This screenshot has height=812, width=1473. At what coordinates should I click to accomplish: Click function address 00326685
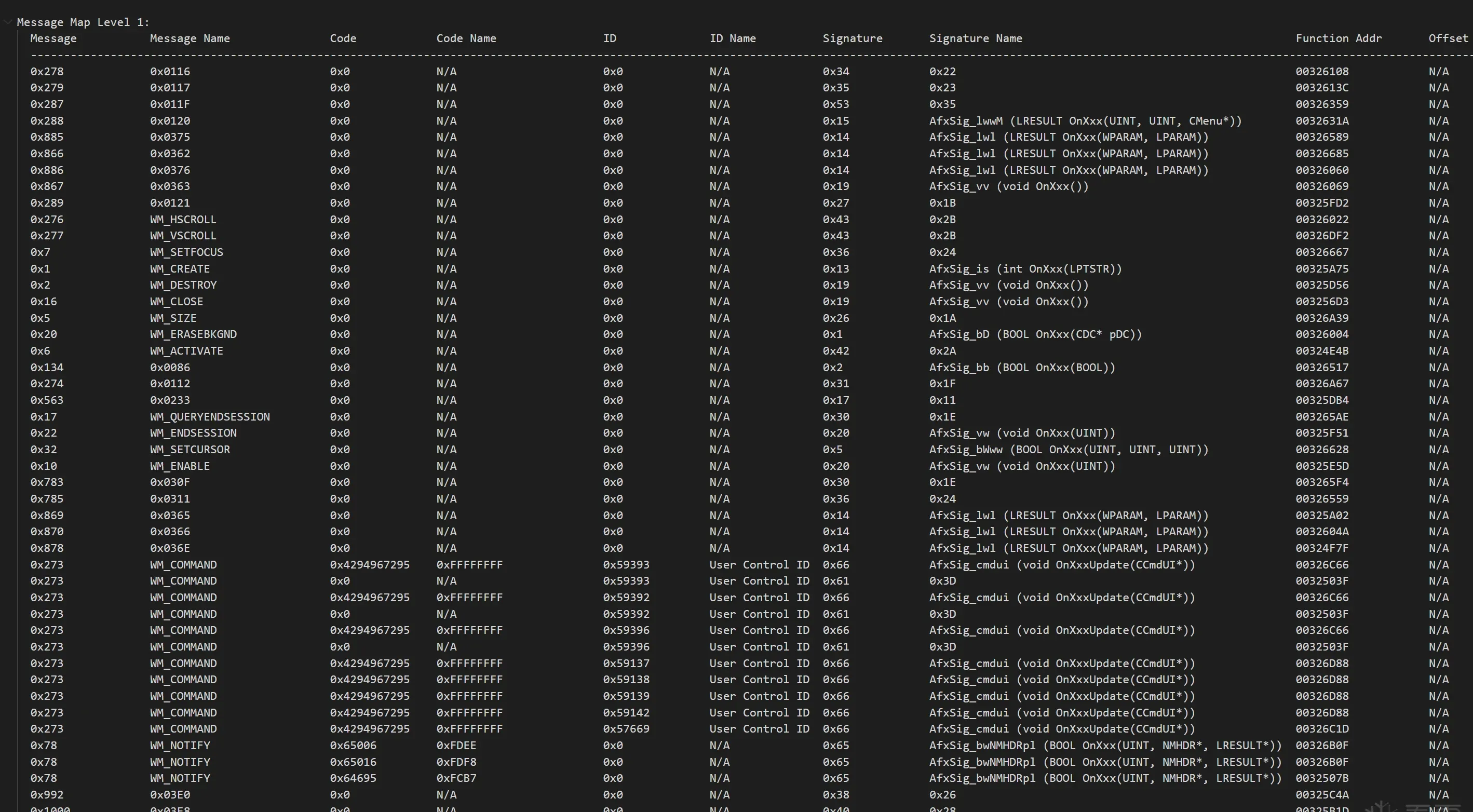[x=1322, y=153]
